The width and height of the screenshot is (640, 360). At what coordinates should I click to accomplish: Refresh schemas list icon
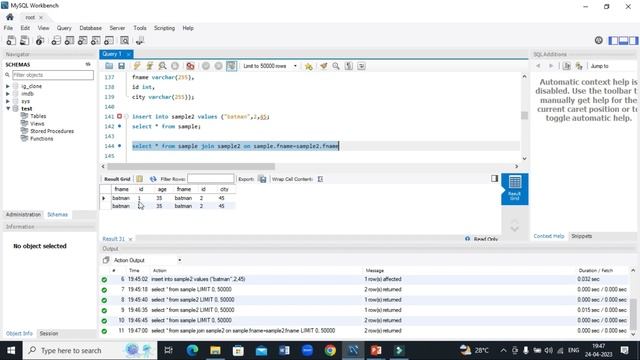pyautogui.click(x=88, y=64)
